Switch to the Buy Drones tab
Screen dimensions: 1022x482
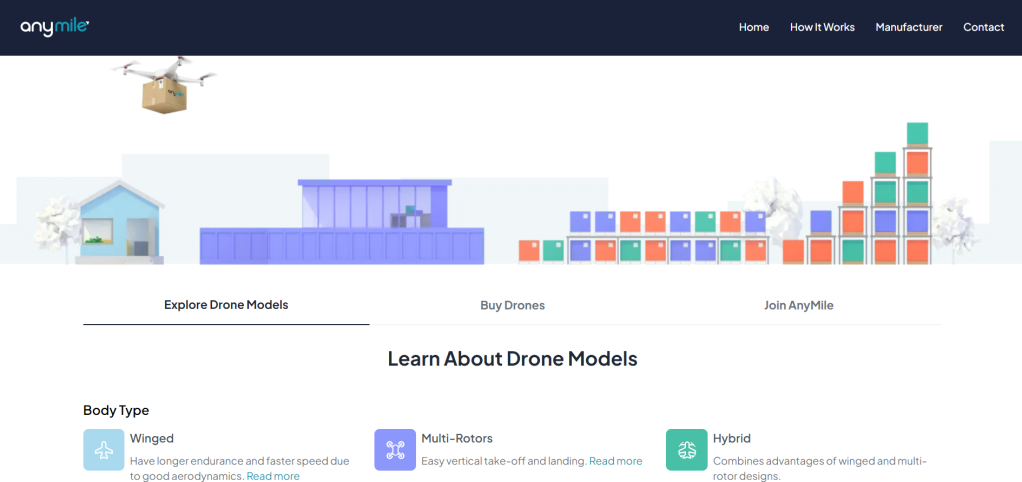coord(512,305)
